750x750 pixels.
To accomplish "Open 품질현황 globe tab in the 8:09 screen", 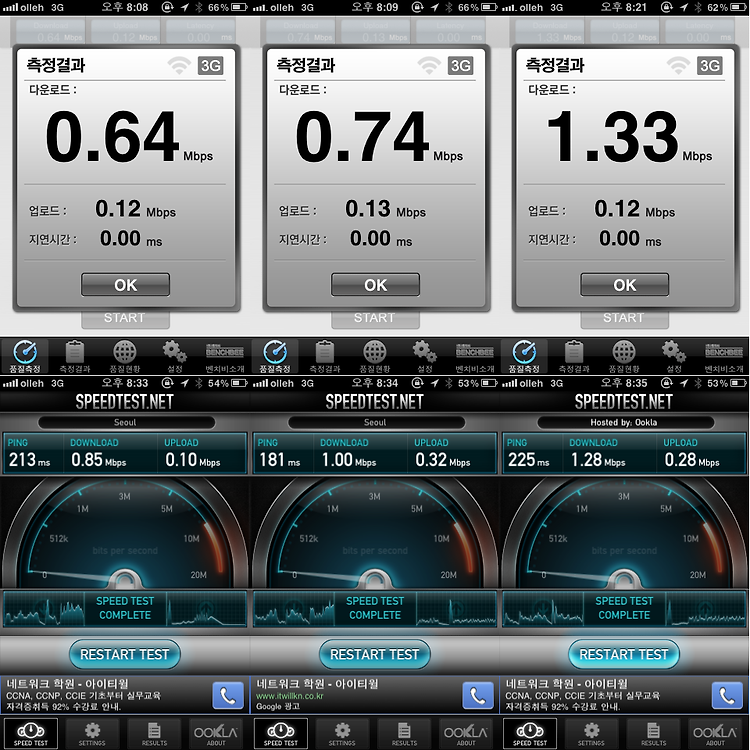I will (375, 356).
